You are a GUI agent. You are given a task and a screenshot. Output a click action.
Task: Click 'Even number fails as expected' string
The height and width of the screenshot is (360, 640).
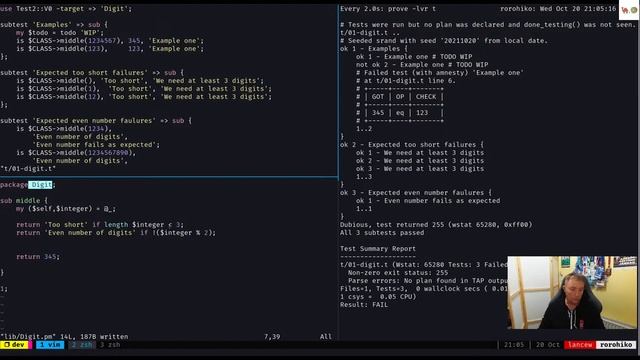[x=96, y=145]
